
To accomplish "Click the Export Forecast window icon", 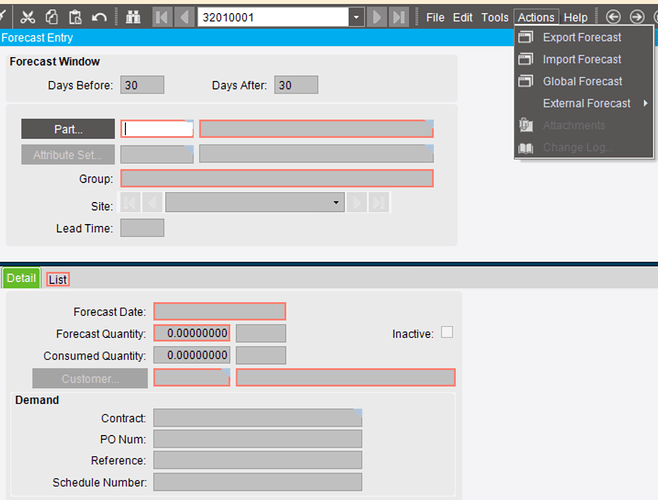I will [x=525, y=37].
